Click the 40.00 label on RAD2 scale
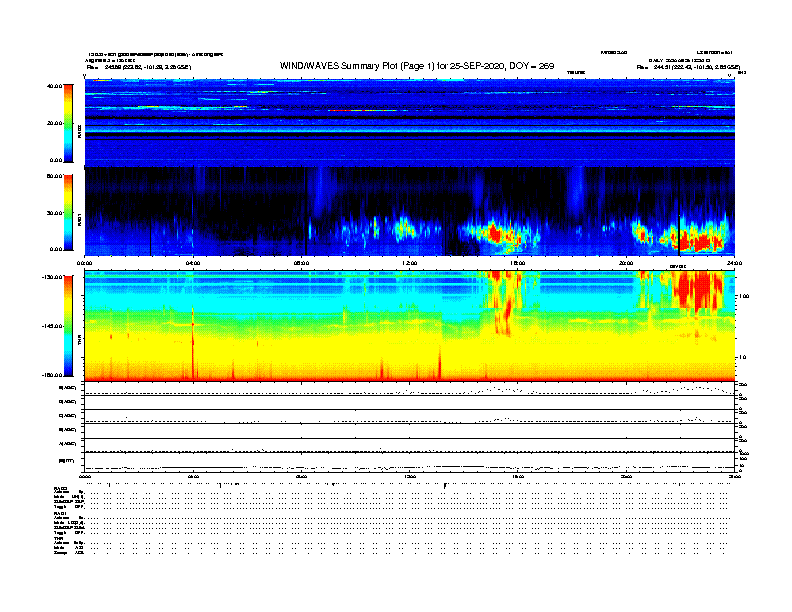Screen dimensions: 792x612 [x=54, y=86]
